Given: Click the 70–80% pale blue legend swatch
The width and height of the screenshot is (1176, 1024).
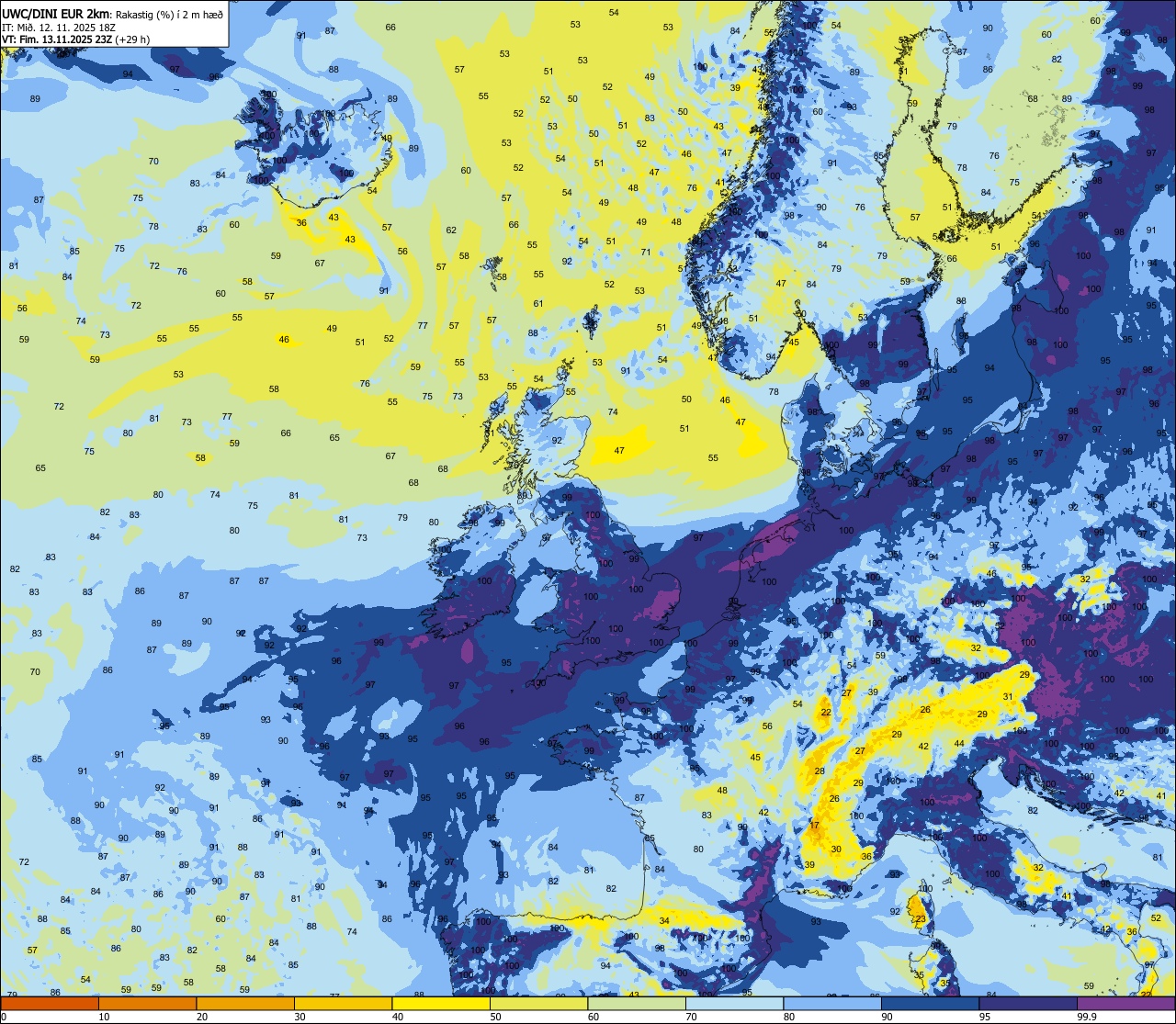Looking at the screenshot, I should click(x=734, y=1003).
